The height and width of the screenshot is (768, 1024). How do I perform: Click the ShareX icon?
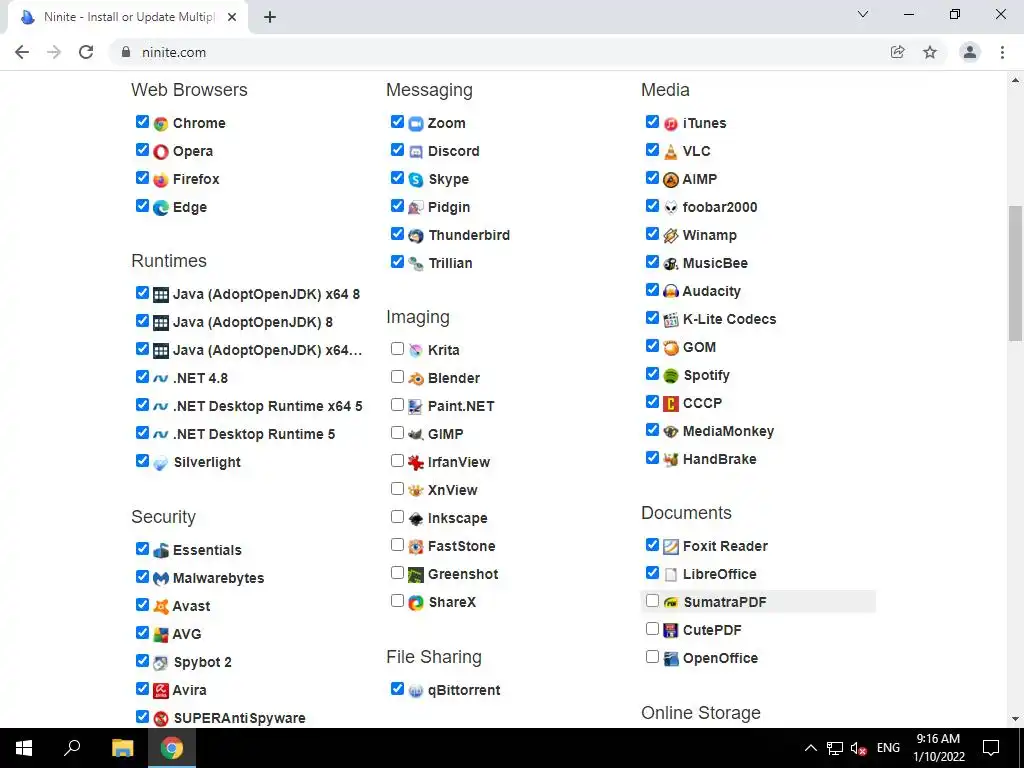[x=416, y=603]
